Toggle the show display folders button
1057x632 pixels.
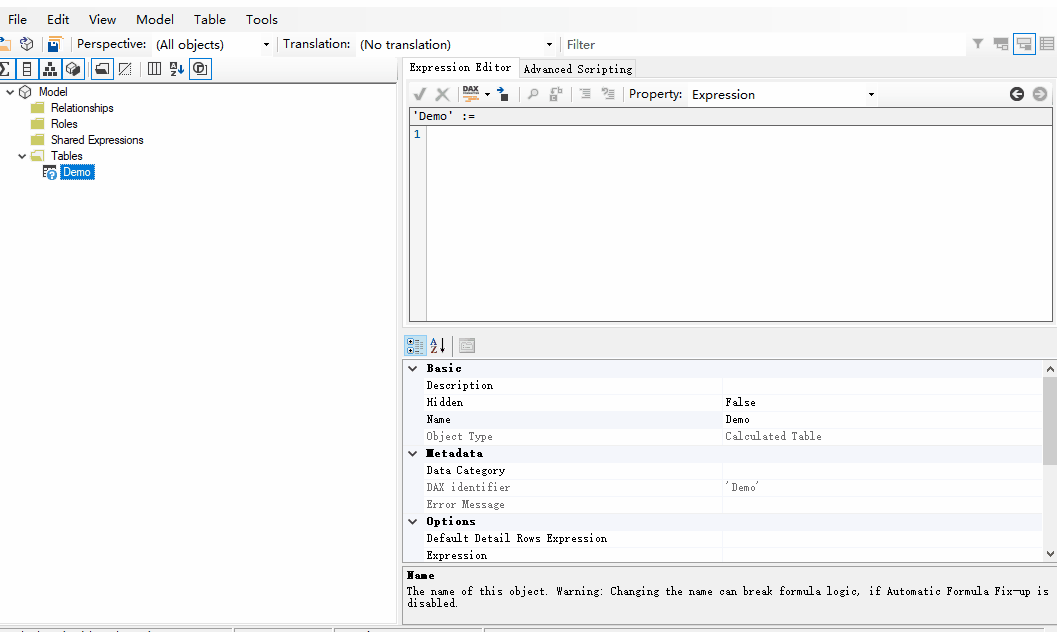tap(102, 69)
